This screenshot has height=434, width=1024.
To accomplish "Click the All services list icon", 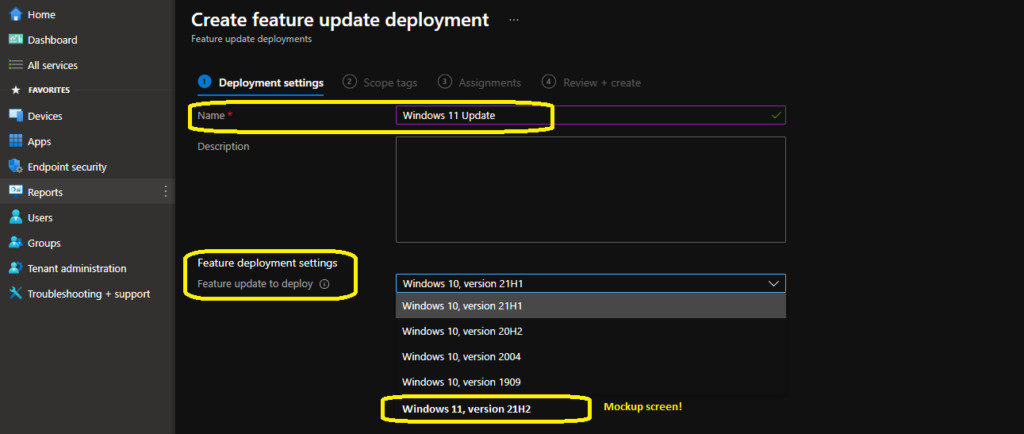I will point(16,65).
